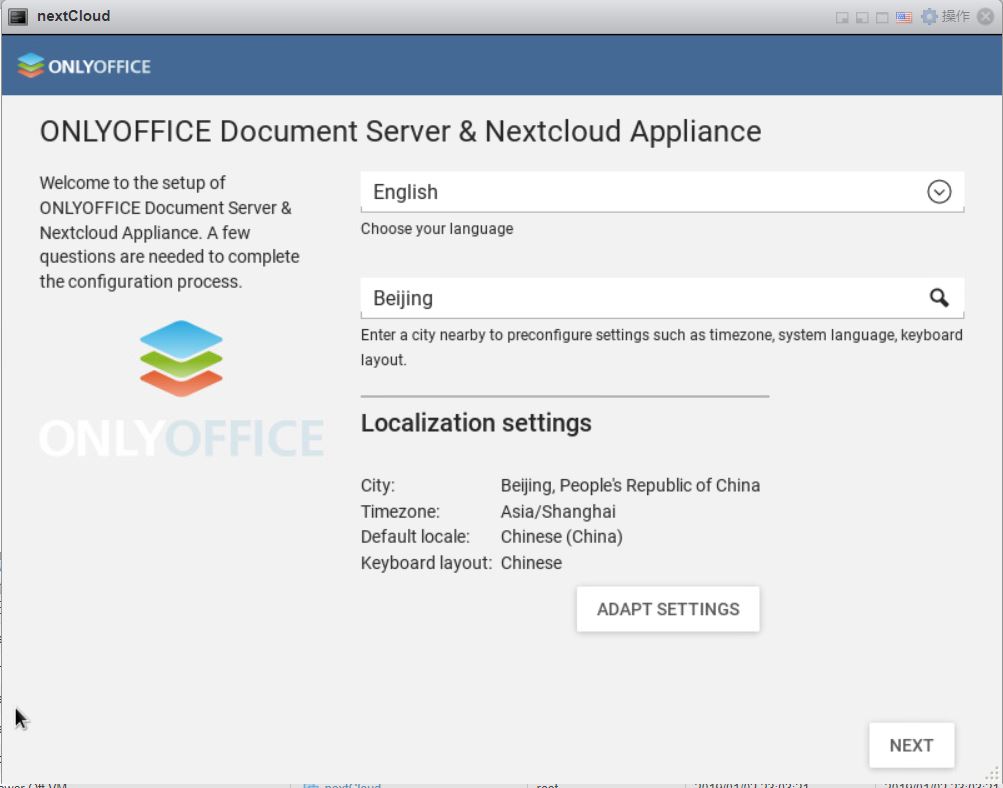1003x788 pixels.
Task: Click the magnifier search icon in the city field
Action: click(938, 298)
